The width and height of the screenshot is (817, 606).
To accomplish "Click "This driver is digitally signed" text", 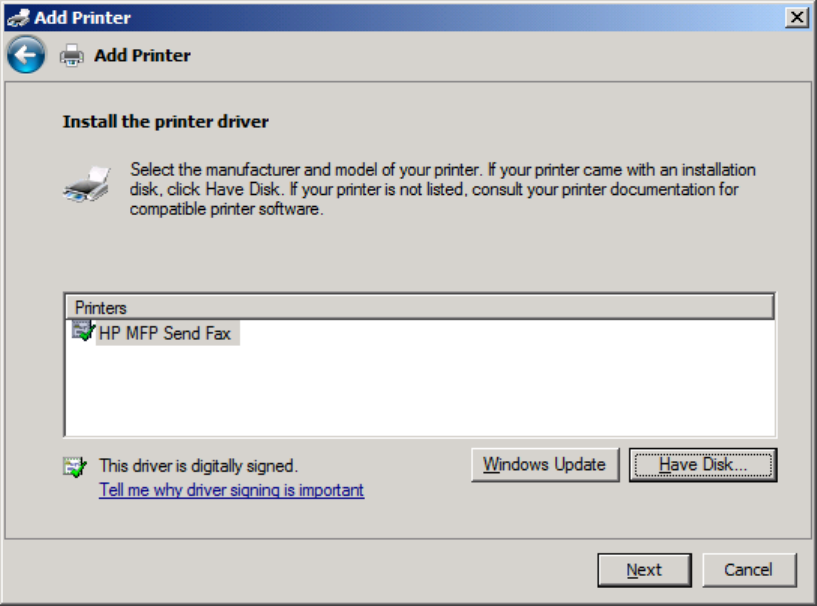I will [x=198, y=466].
